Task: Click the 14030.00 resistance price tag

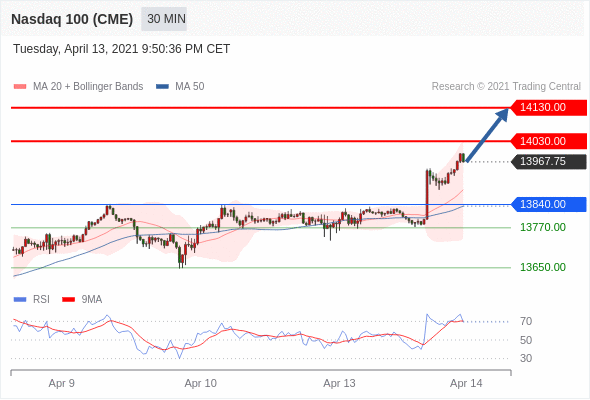Action: 549,141
